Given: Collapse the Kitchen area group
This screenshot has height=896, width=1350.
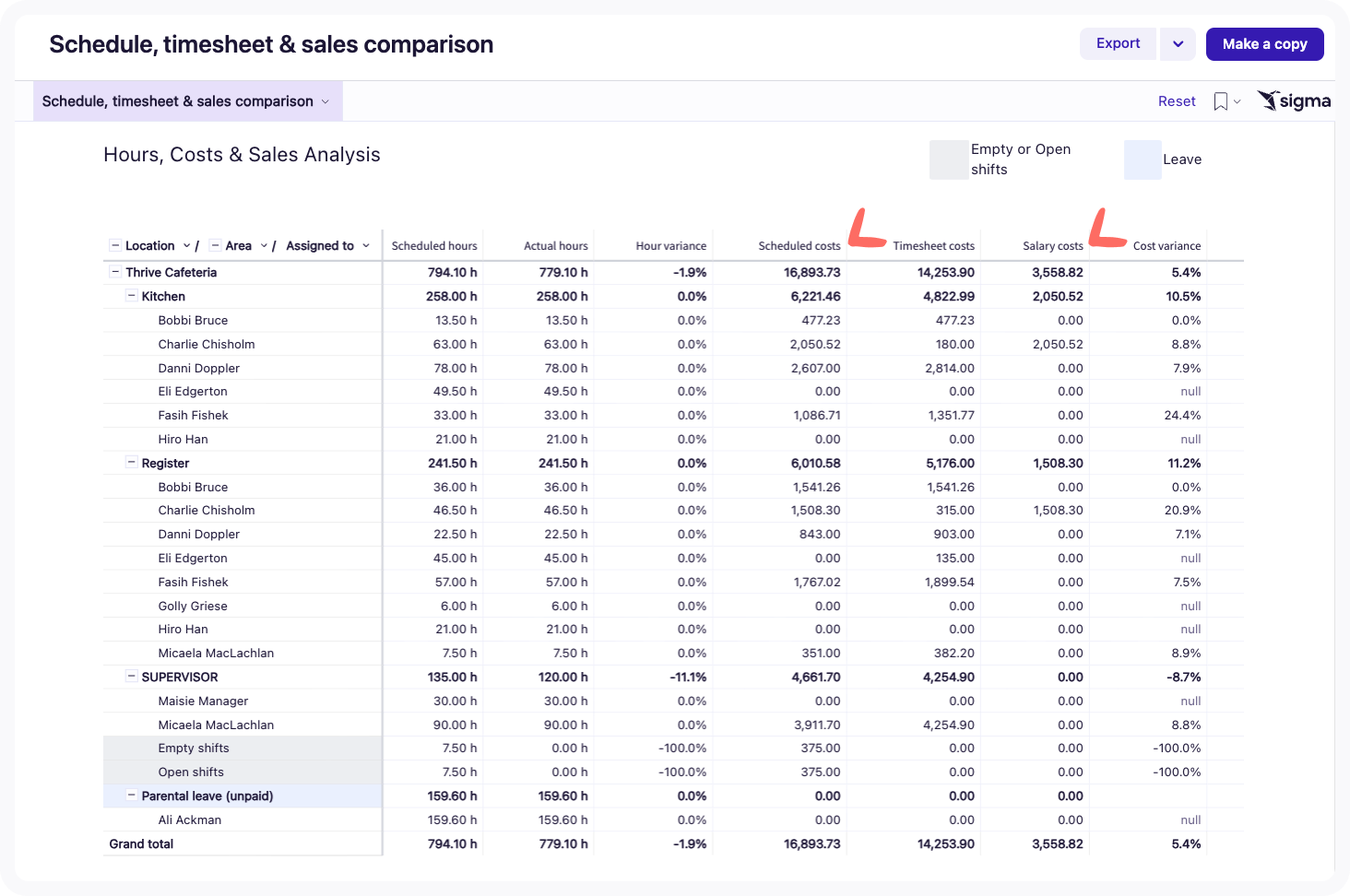Looking at the screenshot, I should [131, 296].
